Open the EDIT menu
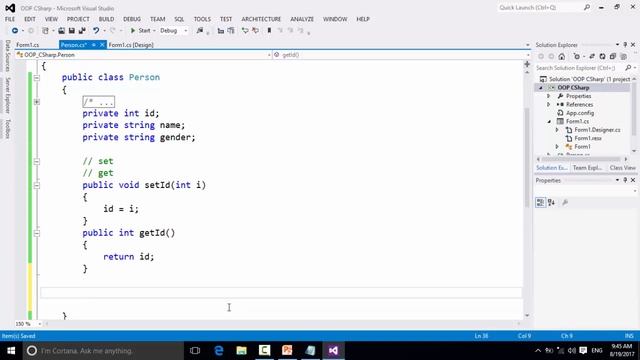The width and height of the screenshot is (640, 360). [30, 19]
